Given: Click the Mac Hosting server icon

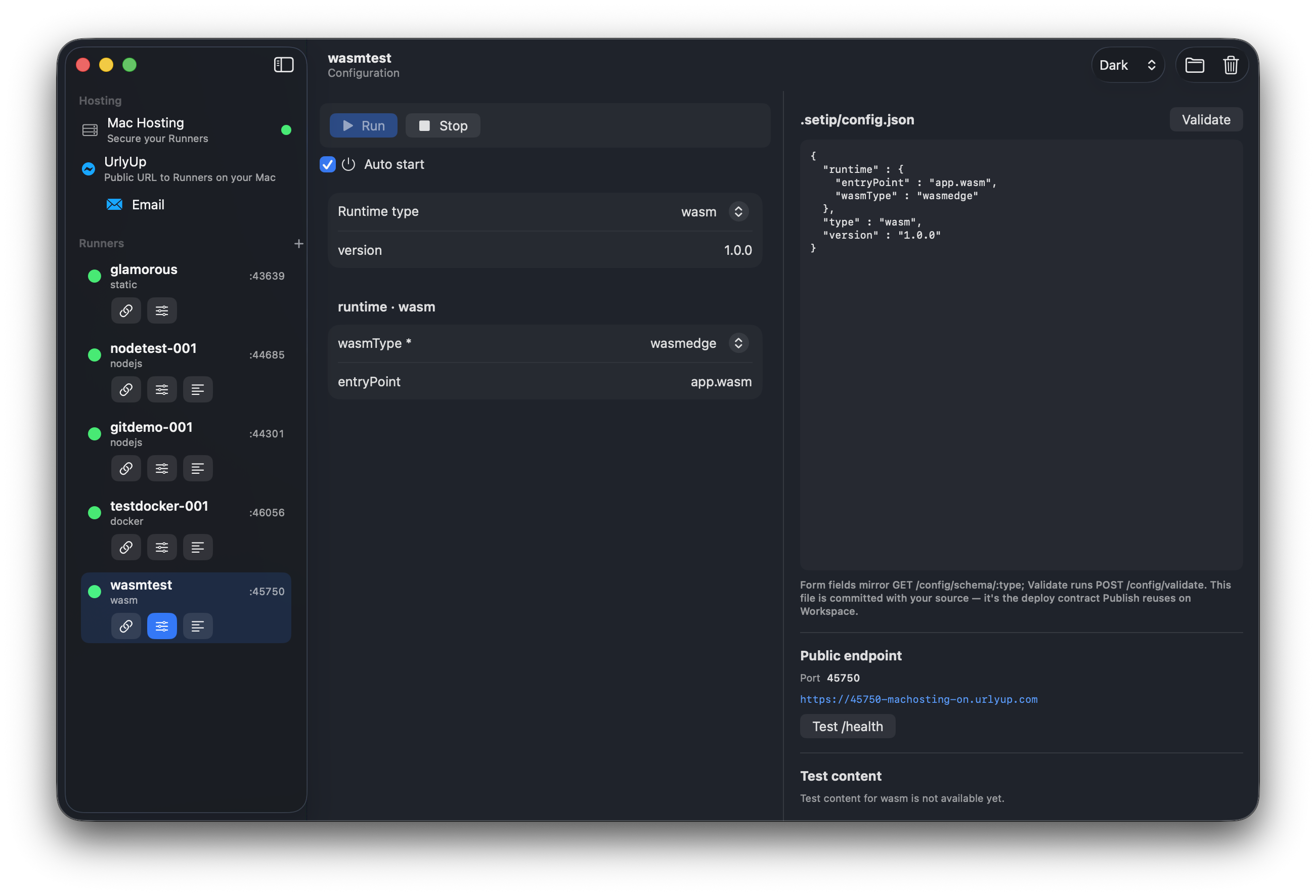Looking at the screenshot, I should click(x=90, y=130).
